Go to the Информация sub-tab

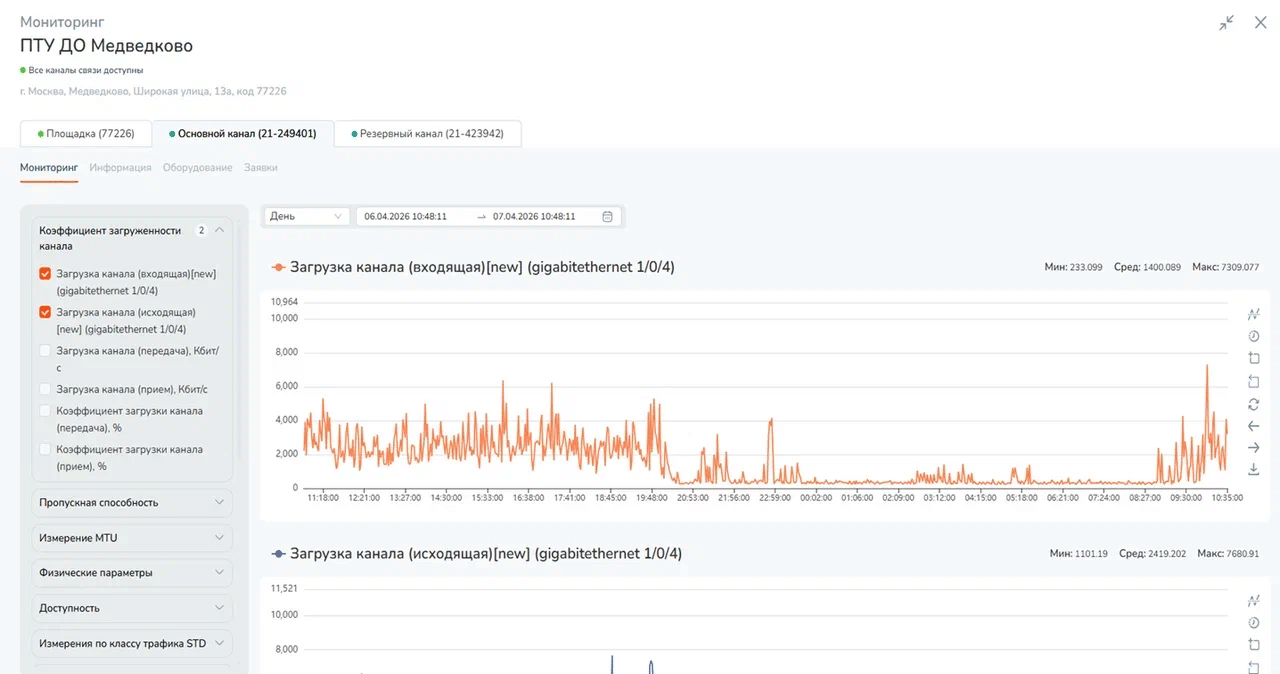(120, 167)
